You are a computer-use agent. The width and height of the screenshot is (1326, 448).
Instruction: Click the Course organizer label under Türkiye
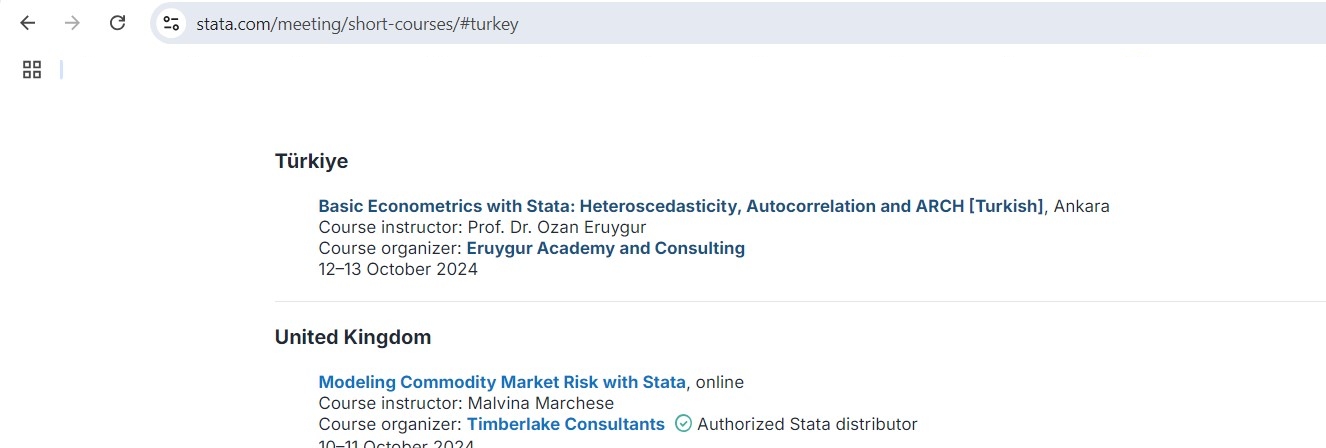coord(390,248)
